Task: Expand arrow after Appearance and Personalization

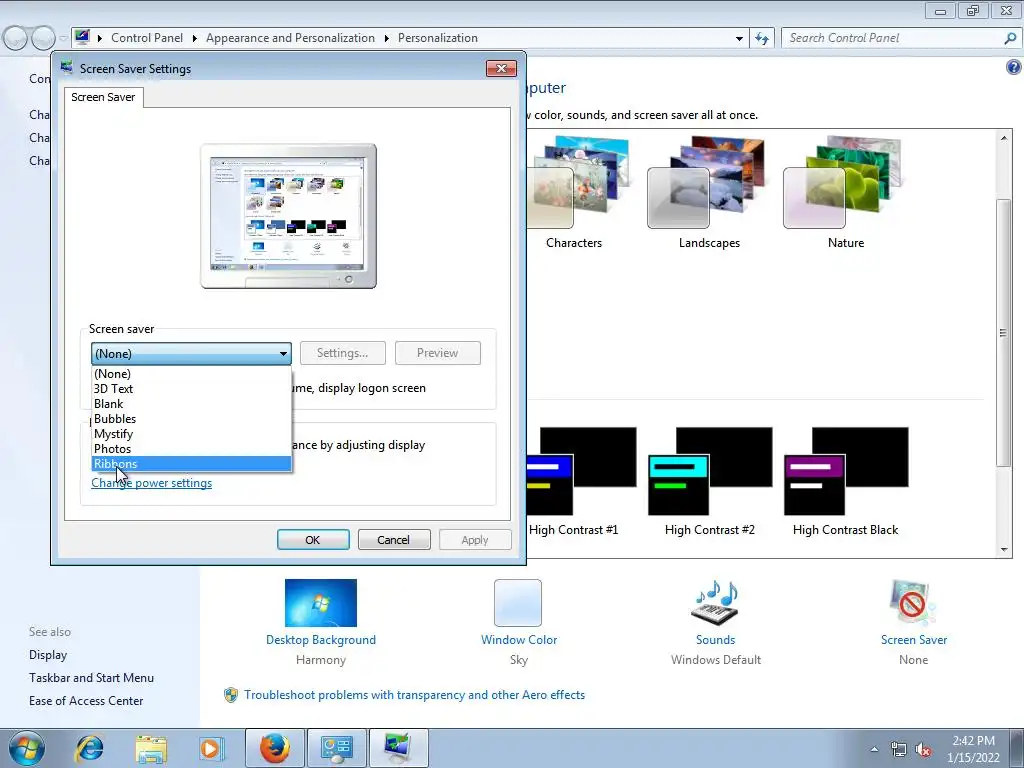Action: click(387, 39)
